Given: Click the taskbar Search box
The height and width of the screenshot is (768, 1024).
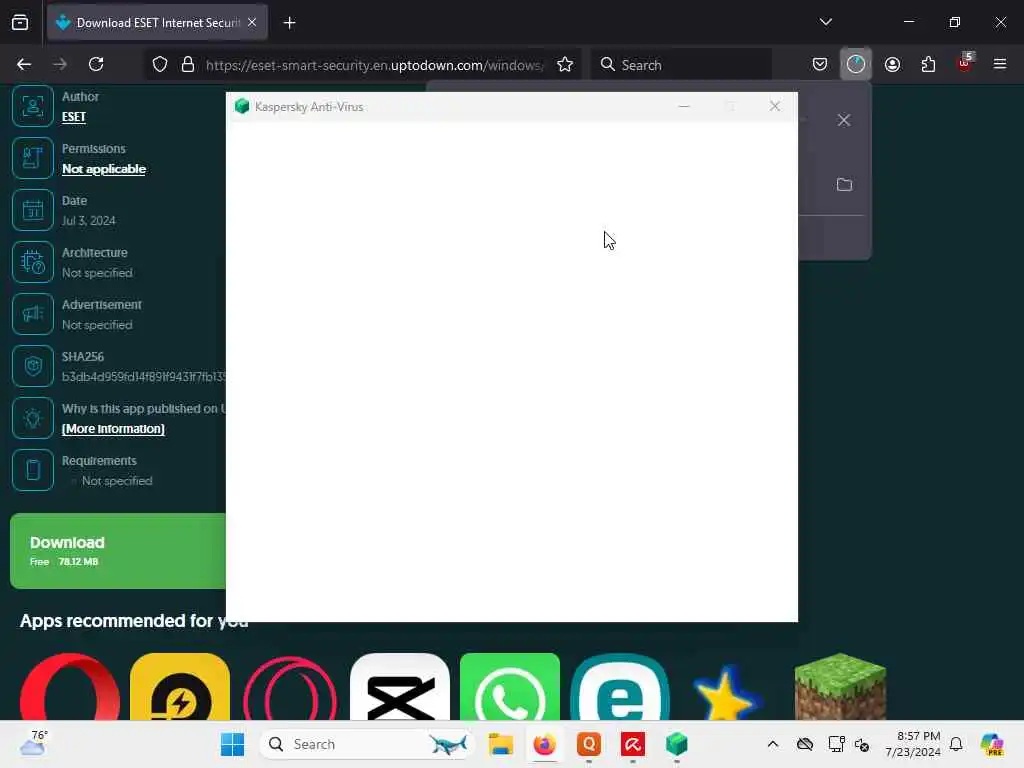Looking at the screenshot, I should point(367,744).
